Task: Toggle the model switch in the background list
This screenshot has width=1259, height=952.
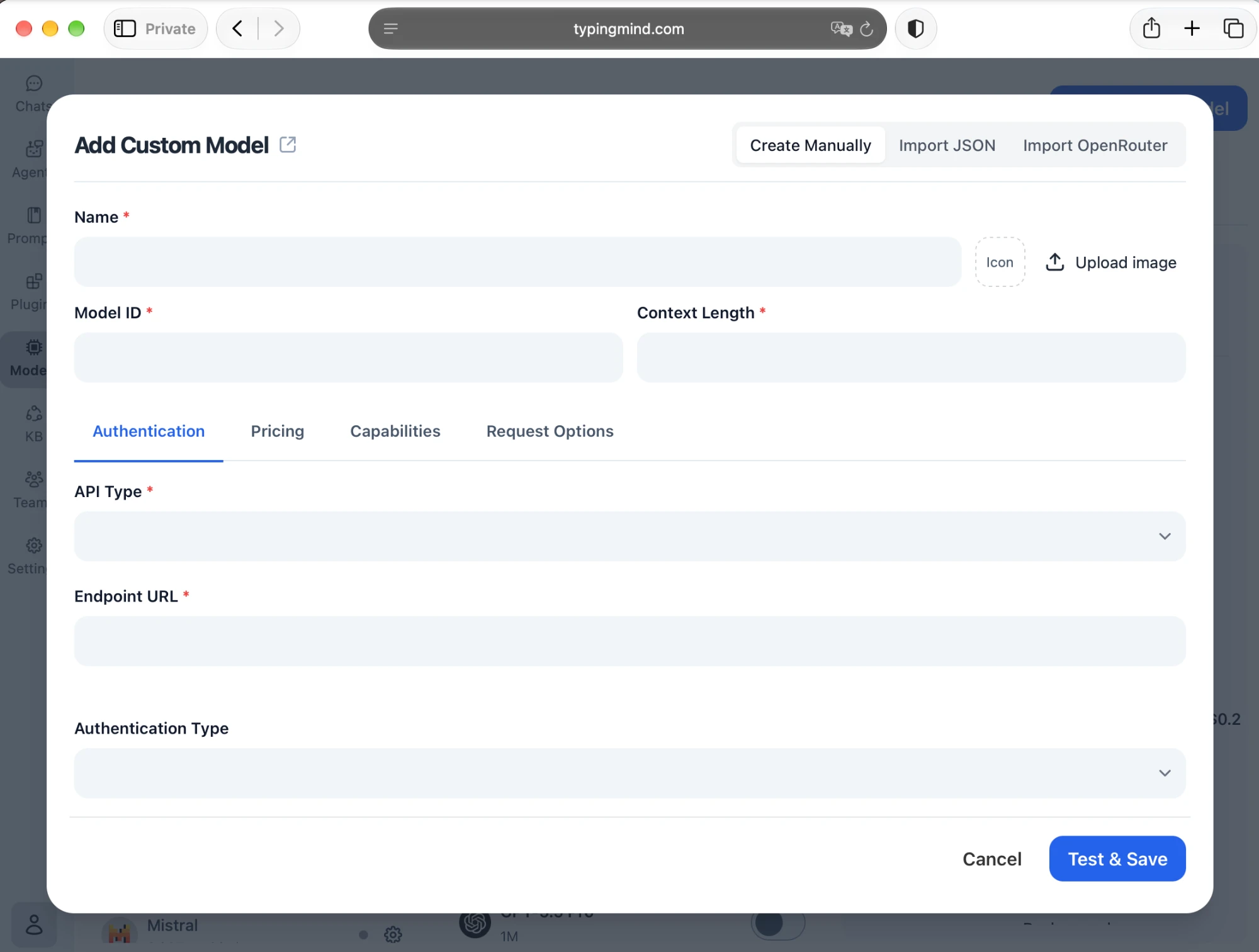Action: point(778,924)
